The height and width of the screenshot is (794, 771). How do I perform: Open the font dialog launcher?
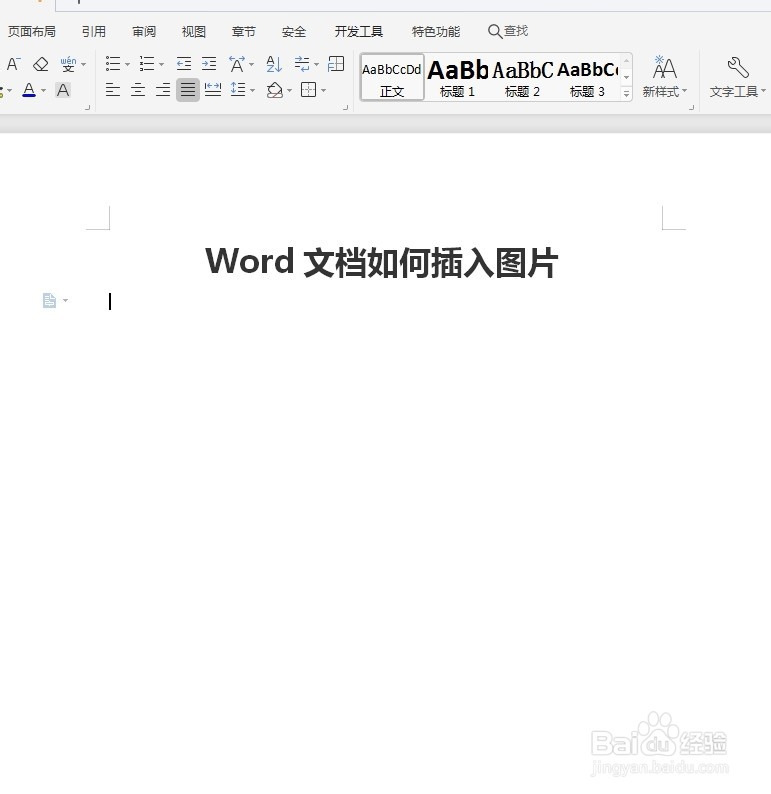click(88, 107)
